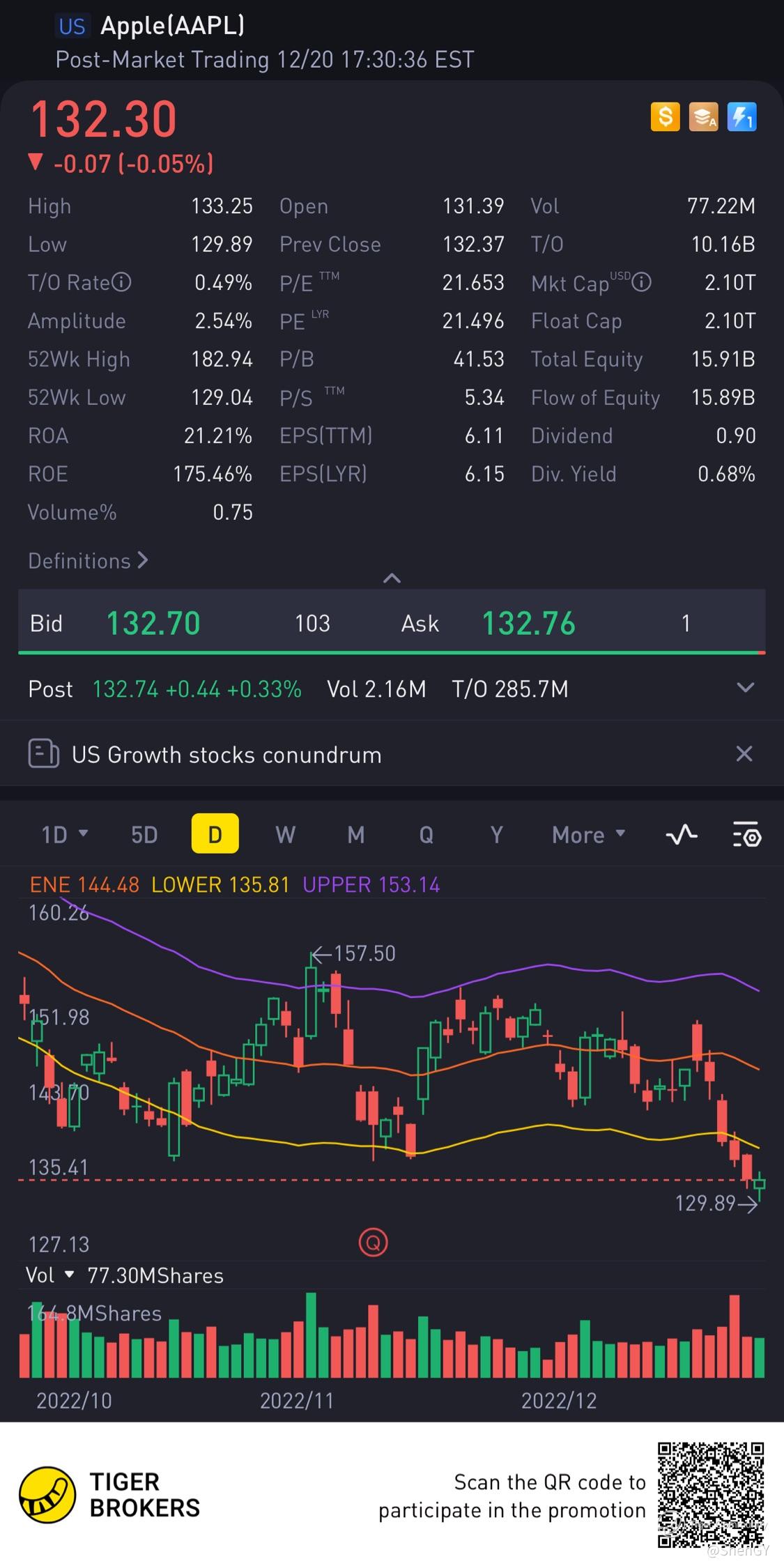Tap the ROE value 175.46%
This screenshot has width=784, height=1568.
(213, 474)
